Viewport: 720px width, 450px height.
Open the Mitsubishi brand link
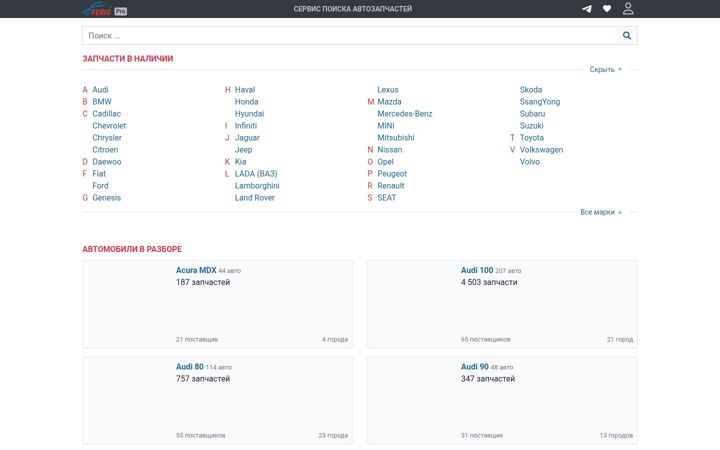pos(396,137)
